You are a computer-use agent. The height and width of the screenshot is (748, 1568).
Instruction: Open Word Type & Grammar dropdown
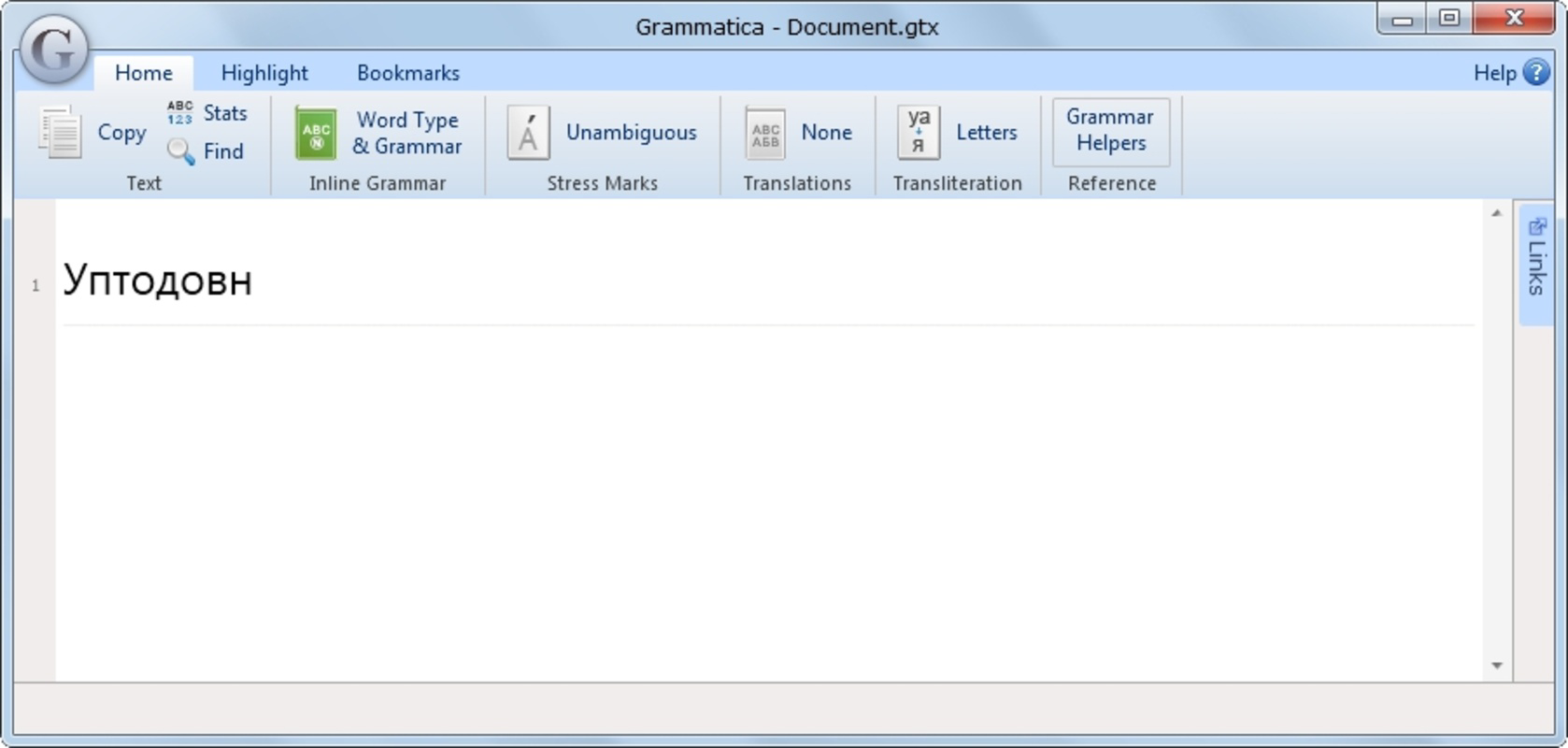pos(407,133)
